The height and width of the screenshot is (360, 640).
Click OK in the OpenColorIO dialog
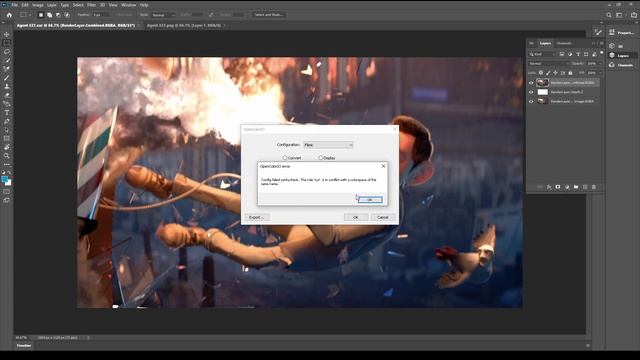tap(356, 218)
